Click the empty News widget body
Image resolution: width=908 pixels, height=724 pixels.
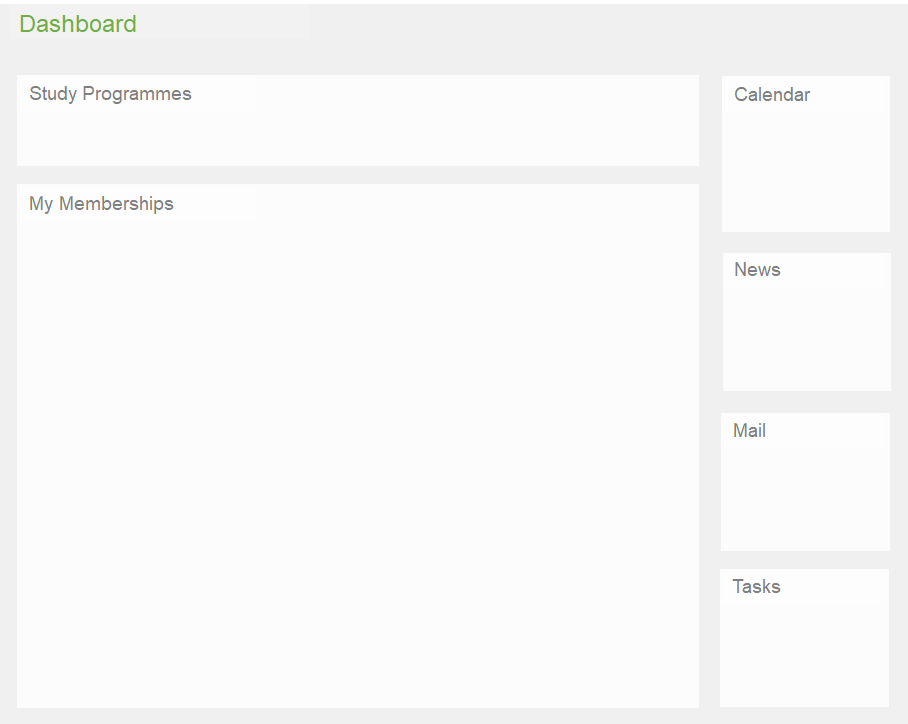tap(806, 338)
